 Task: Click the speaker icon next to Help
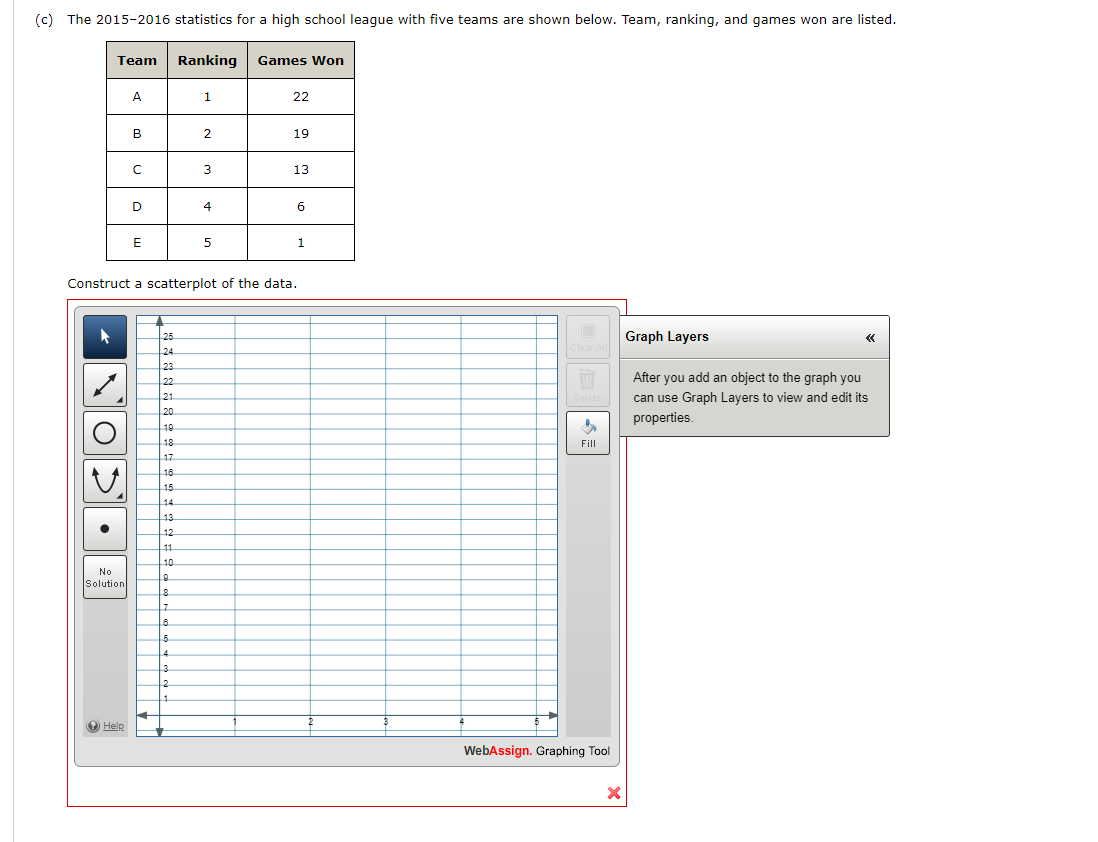coord(92,726)
